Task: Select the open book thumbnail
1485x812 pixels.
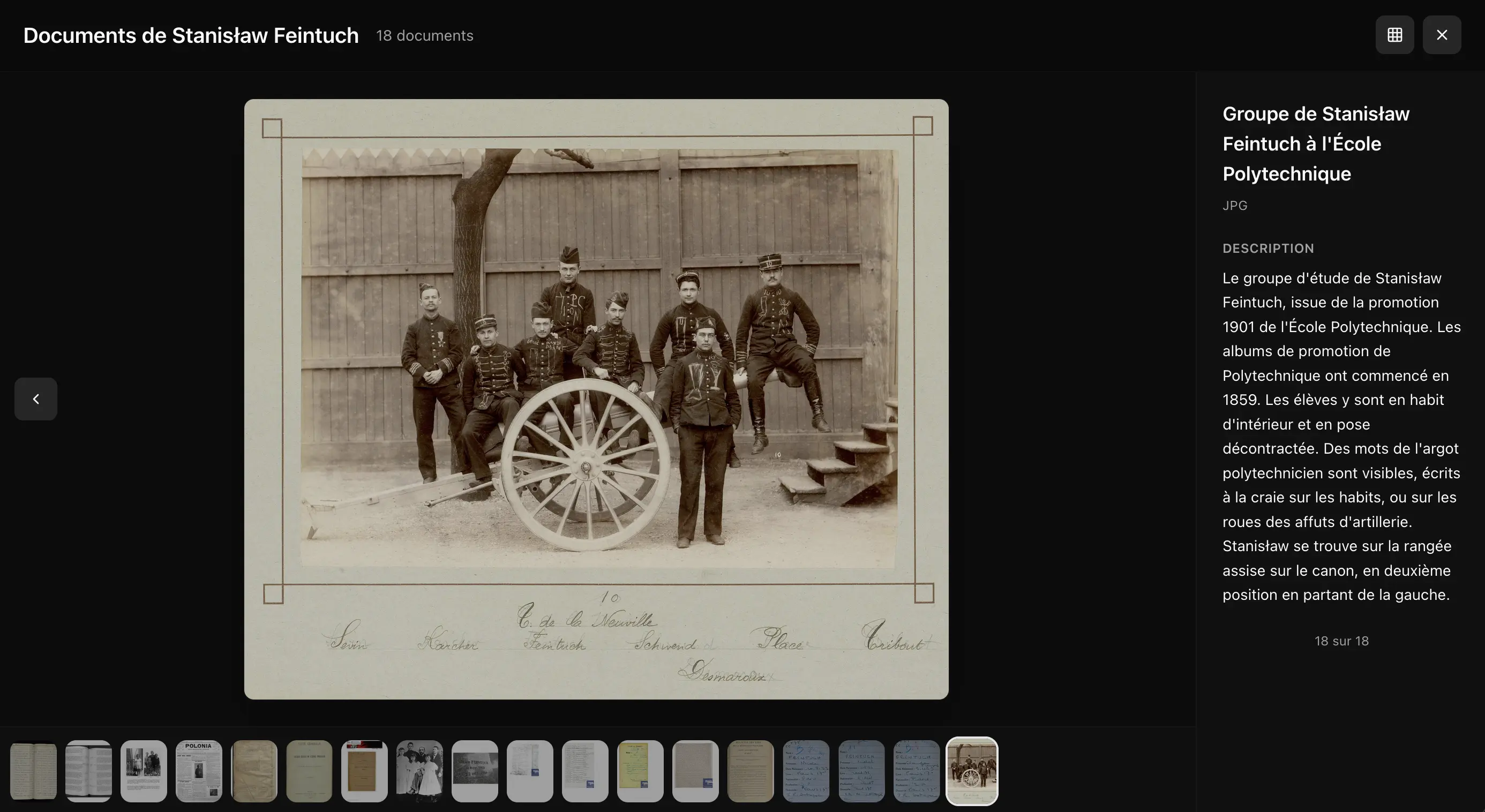Action: tap(89, 771)
